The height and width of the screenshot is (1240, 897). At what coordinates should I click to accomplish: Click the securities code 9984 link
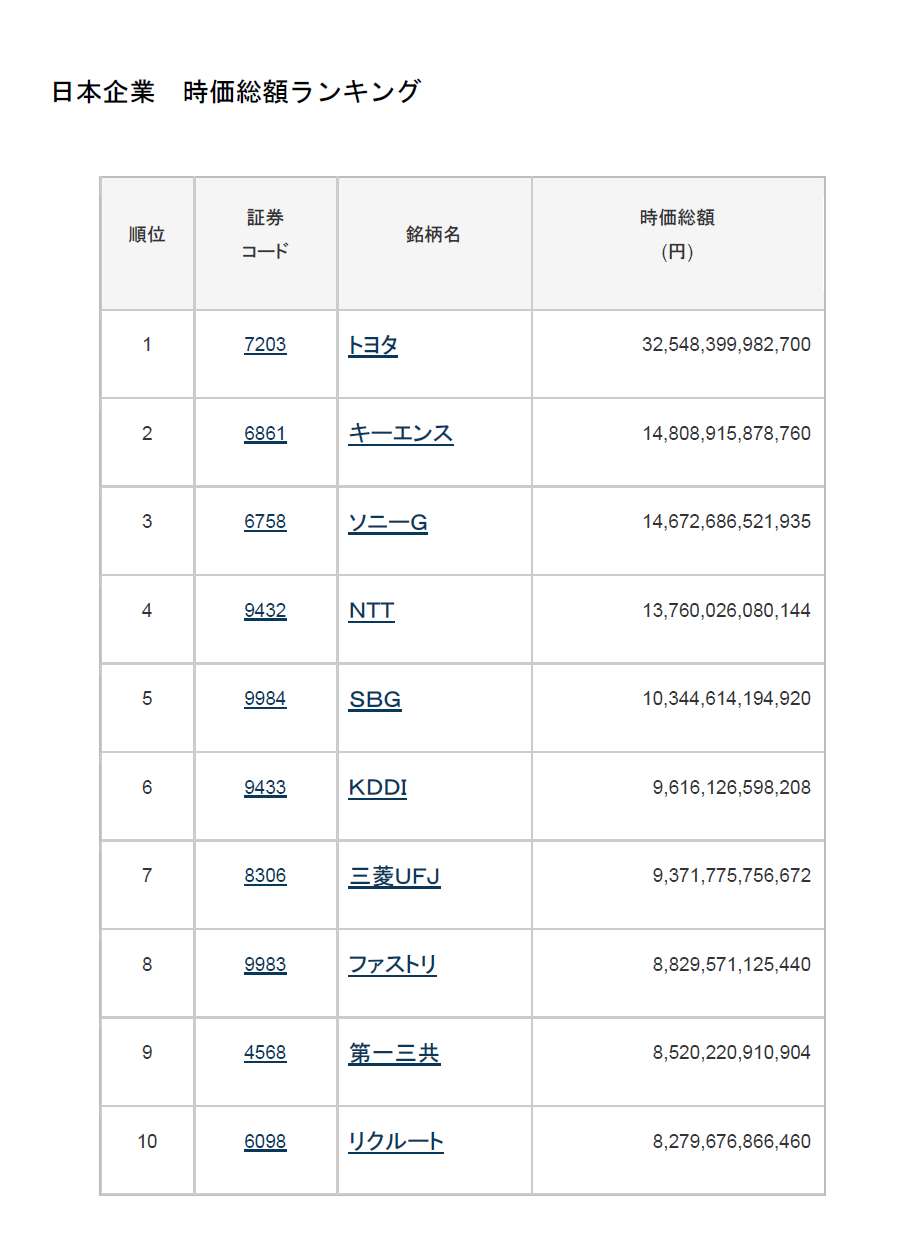pyautogui.click(x=265, y=699)
